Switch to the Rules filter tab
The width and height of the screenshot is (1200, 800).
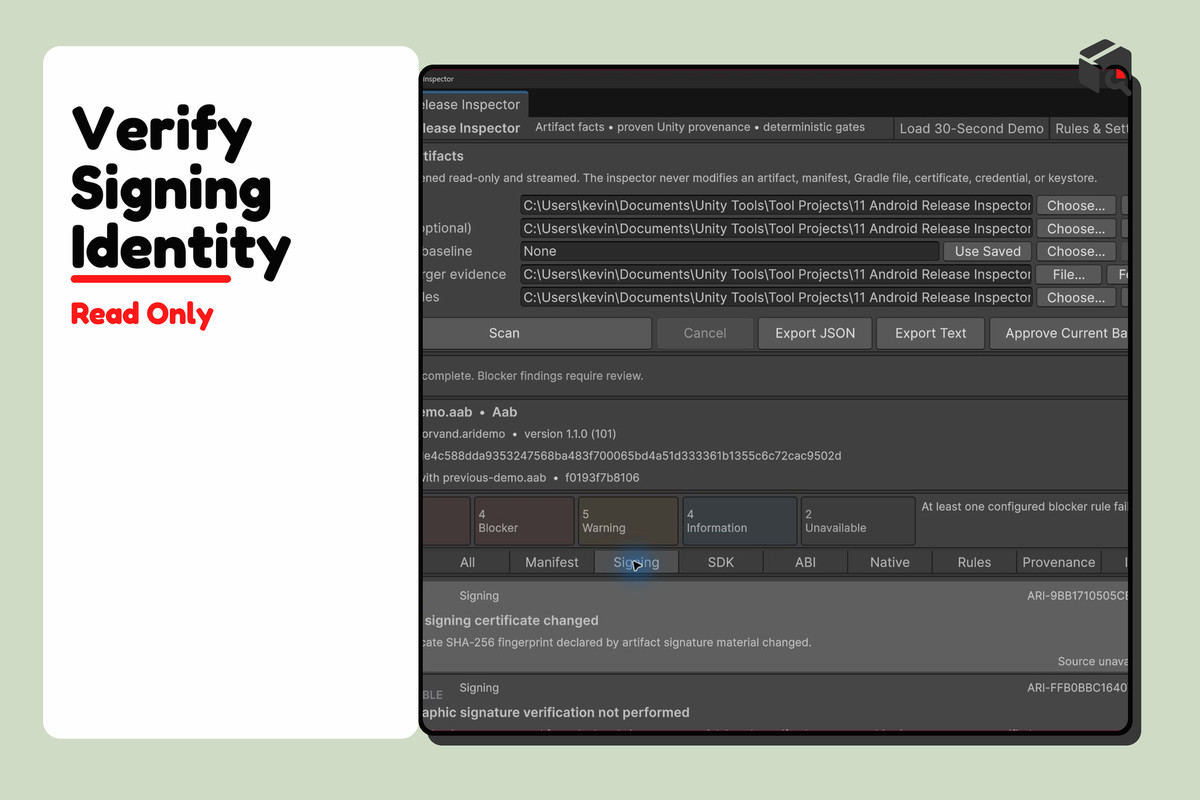pos(974,562)
